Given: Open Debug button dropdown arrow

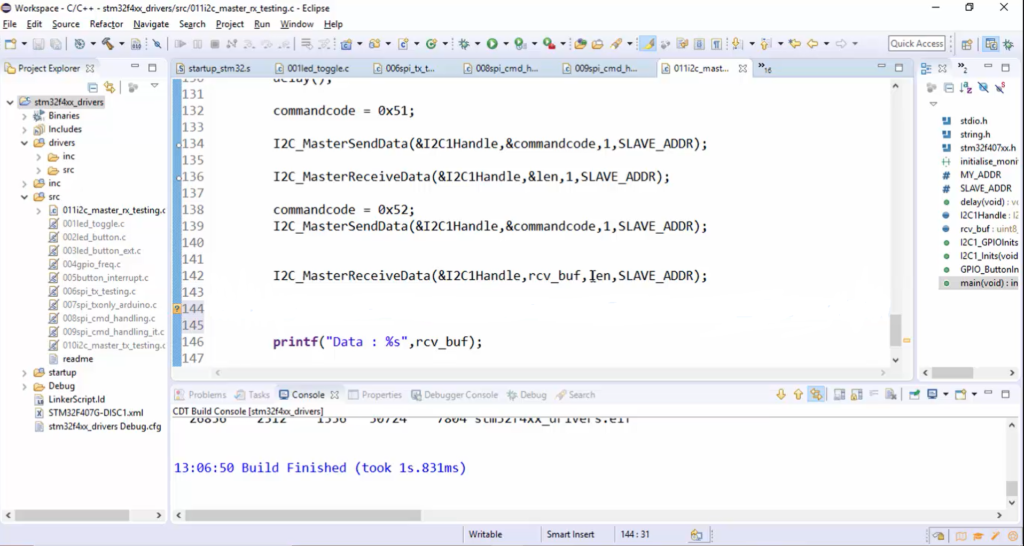Looking at the screenshot, I should pos(477,44).
